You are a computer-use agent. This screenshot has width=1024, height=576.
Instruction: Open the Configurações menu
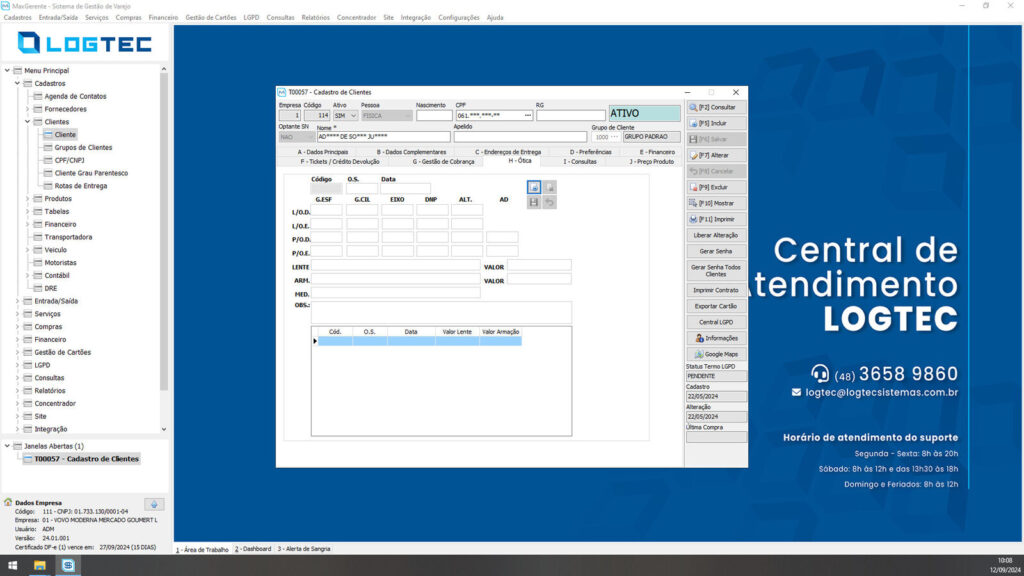point(458,18)
